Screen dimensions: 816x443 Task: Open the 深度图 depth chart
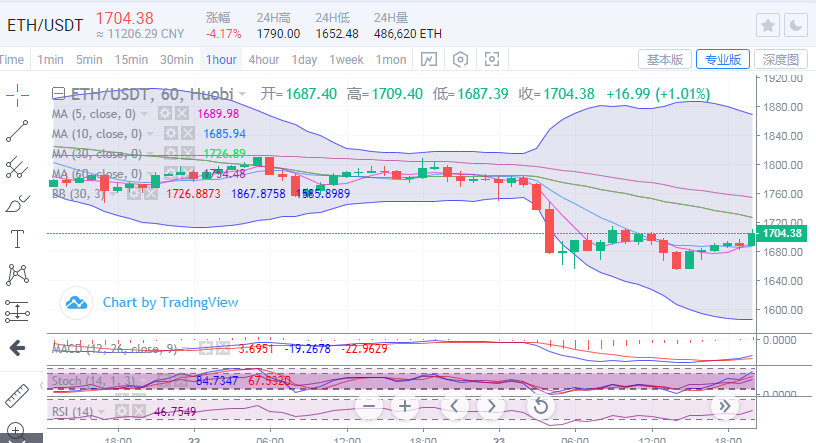pos(781,59)
